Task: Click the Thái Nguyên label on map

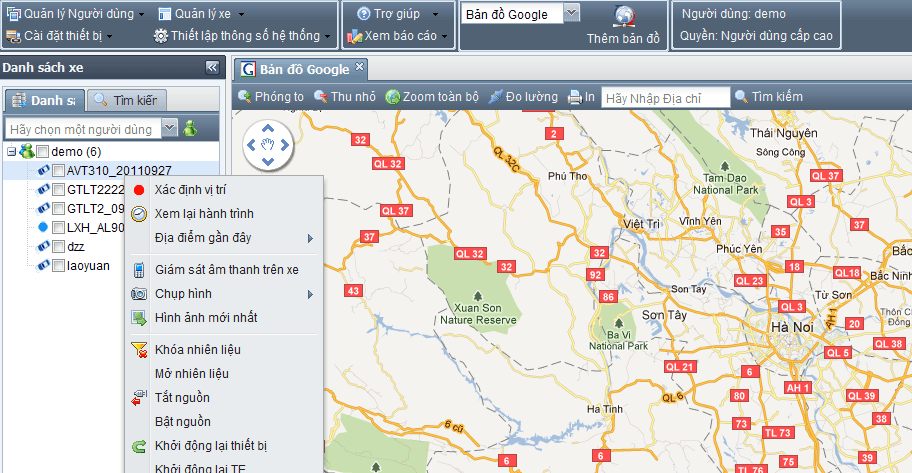Action: [x=783, y=133]
